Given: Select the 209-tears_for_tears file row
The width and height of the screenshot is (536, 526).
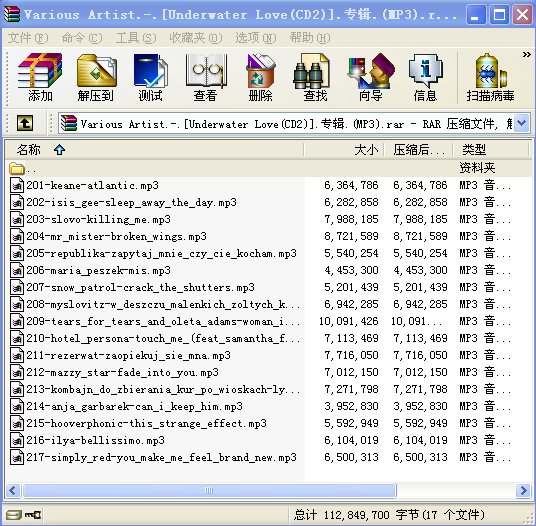Looking at the screenshot, I should click(267, 321).
